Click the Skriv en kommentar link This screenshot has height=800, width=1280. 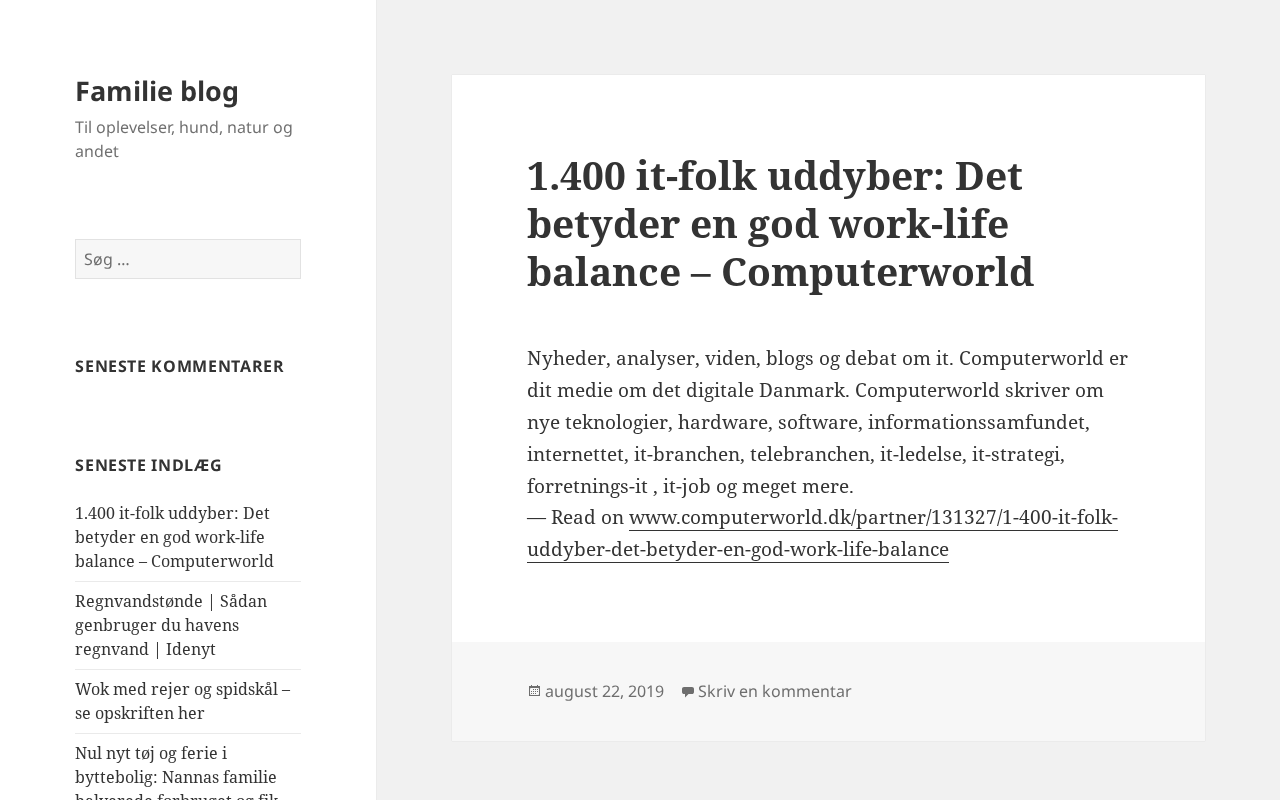click(775, 691)
